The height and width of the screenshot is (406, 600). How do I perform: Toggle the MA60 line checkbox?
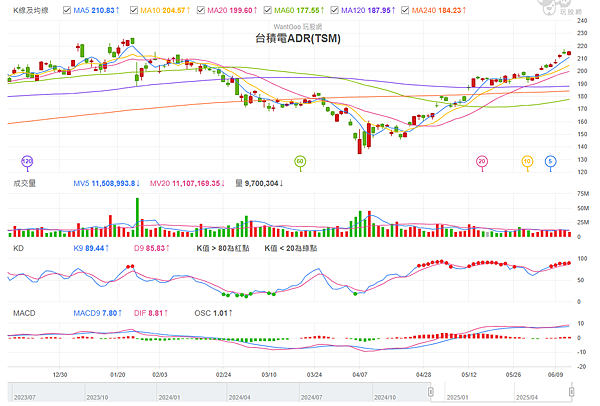268,10
